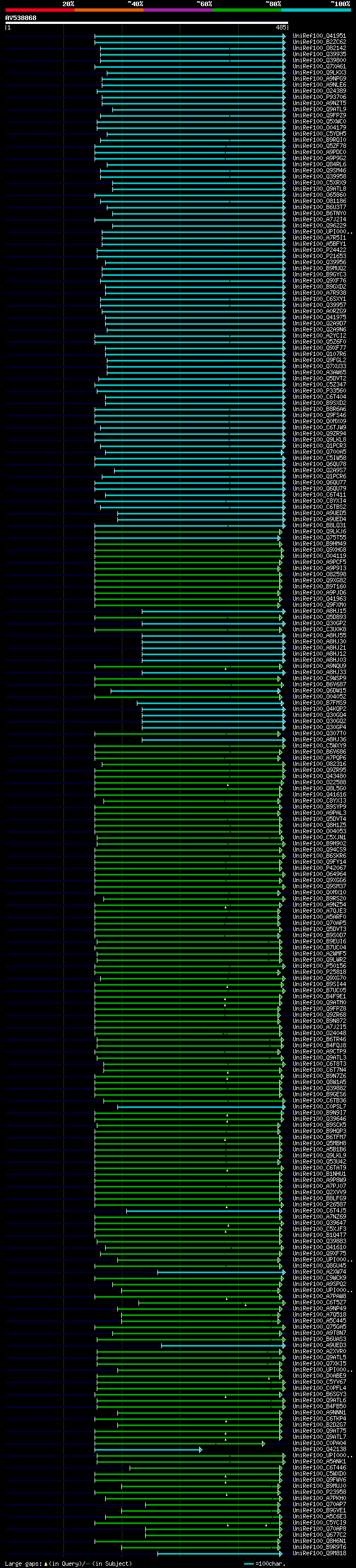Select the UniRef100_Q9ATL9 label
Viewport: 356px width, 1568px height.
319,109
